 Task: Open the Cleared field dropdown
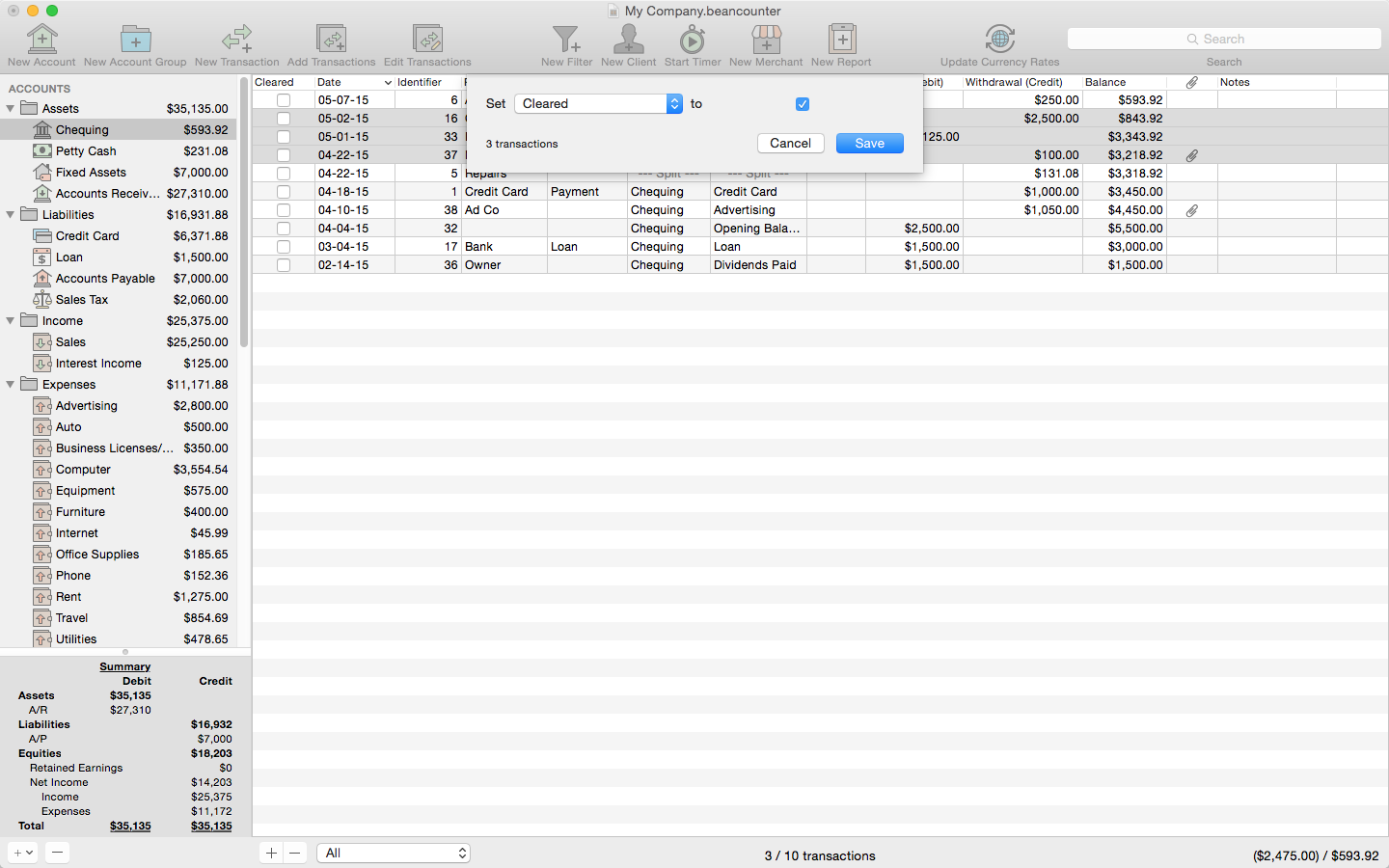pos(598,104)
